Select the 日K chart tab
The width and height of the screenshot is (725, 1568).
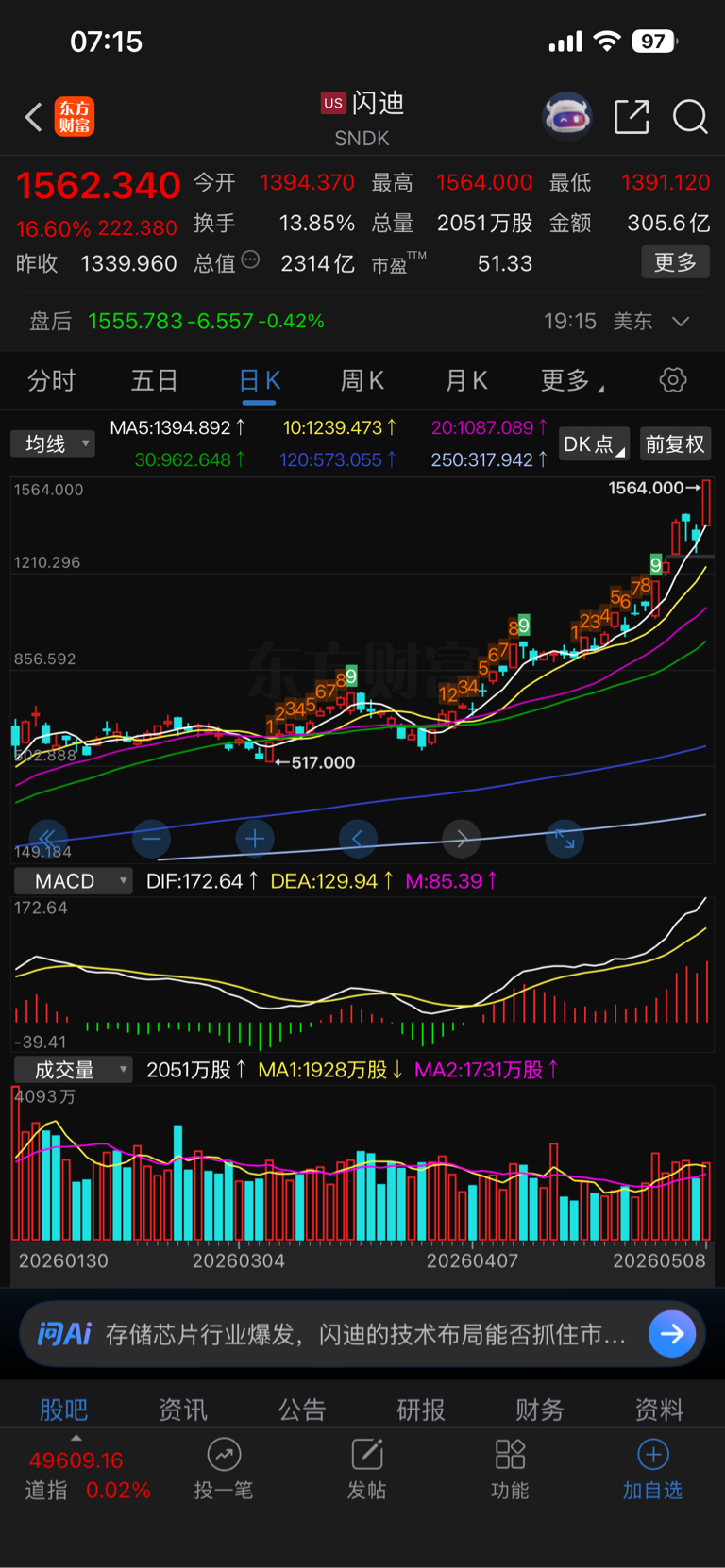[259, 380]
